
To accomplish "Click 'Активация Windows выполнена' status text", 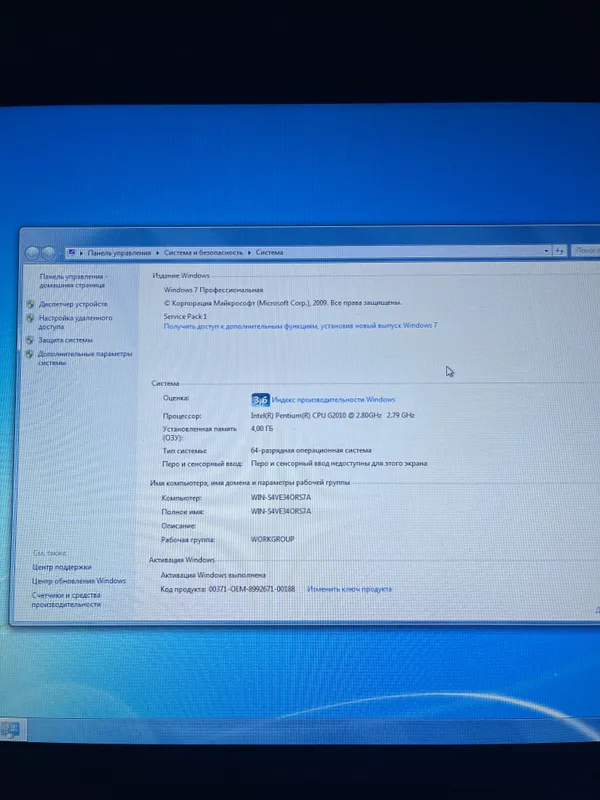I will 213,575.
